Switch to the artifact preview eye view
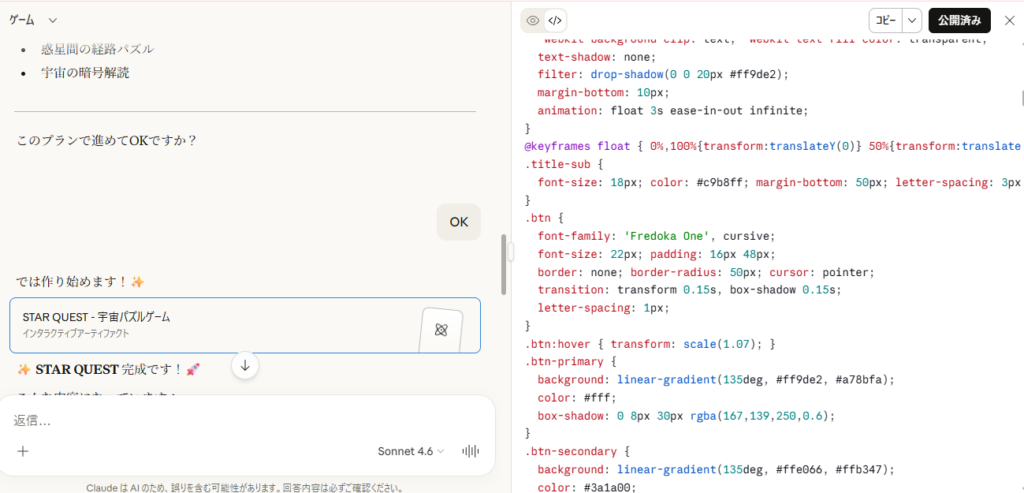The width and height of the screenshot is (1024, 493). coord(533,20)
